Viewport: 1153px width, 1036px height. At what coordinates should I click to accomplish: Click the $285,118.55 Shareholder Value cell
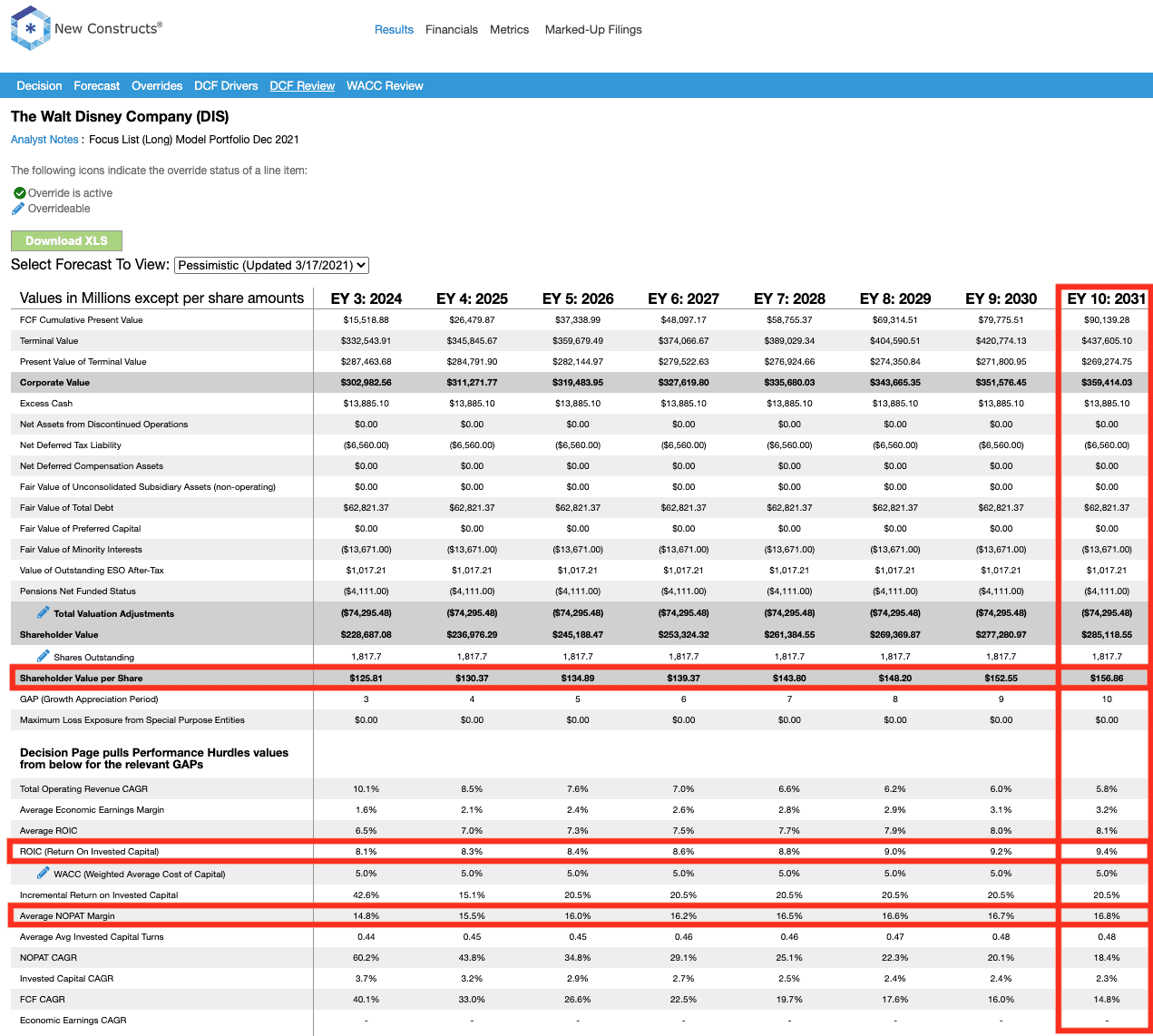click(1107, 635)
